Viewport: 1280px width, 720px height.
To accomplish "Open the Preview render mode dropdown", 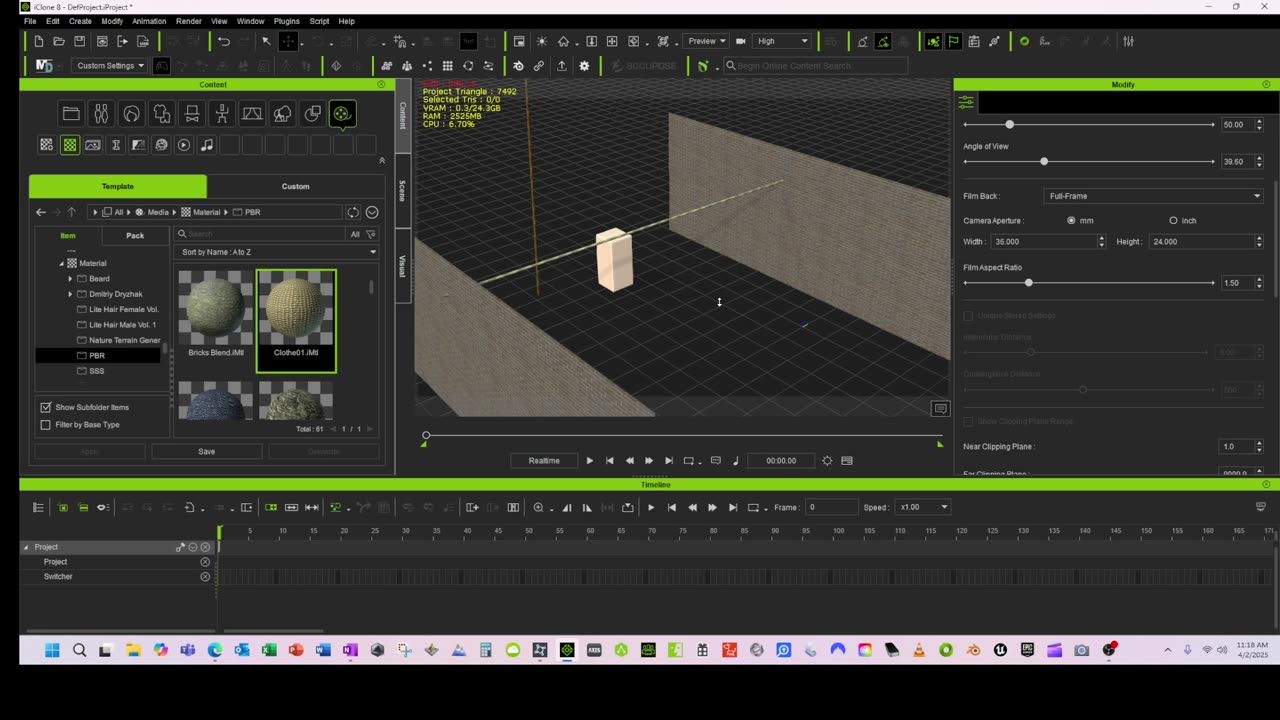I will pos(705,41).
